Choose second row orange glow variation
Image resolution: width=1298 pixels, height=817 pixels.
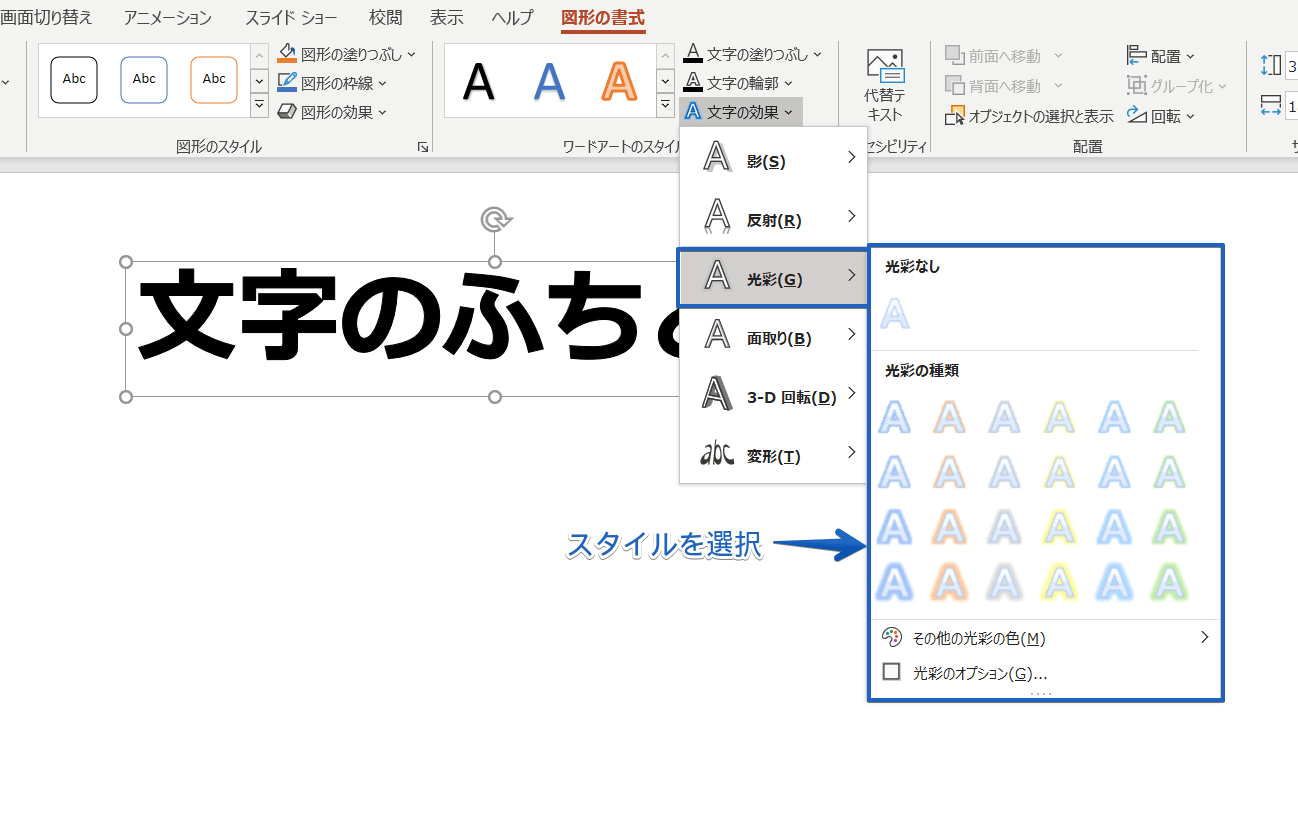coord(950,472)
